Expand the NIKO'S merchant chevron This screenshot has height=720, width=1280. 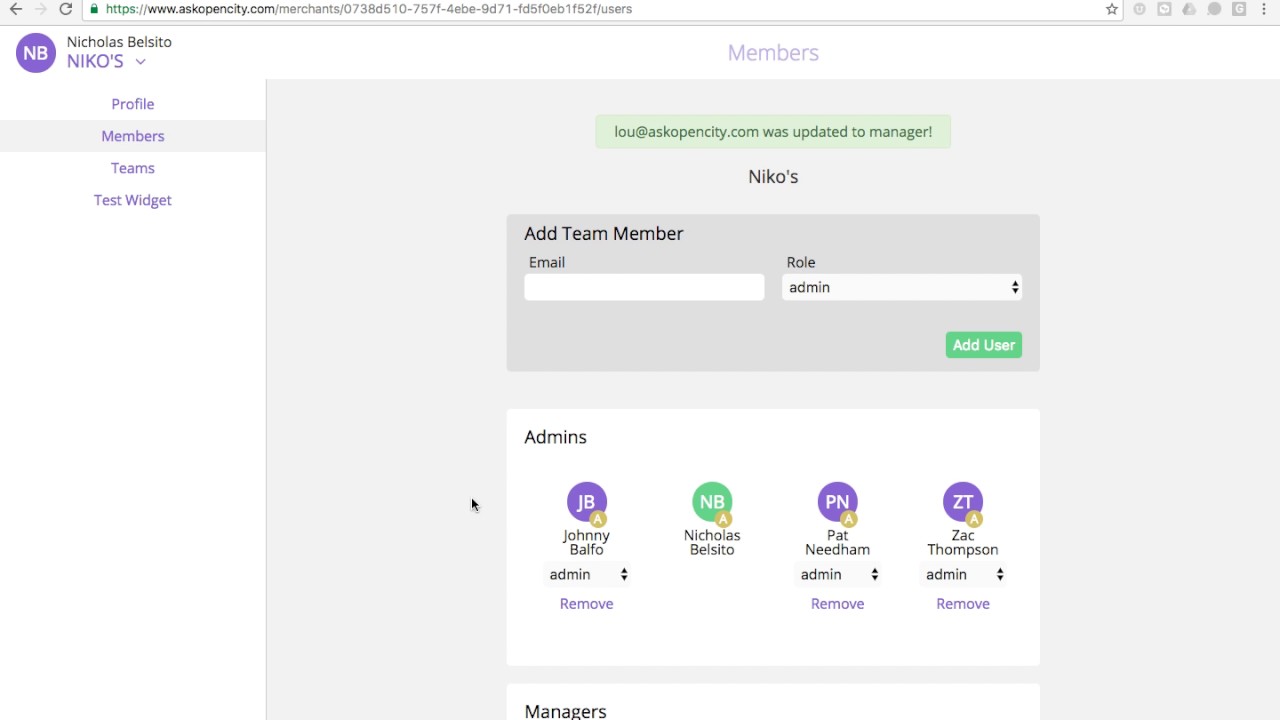141,62
